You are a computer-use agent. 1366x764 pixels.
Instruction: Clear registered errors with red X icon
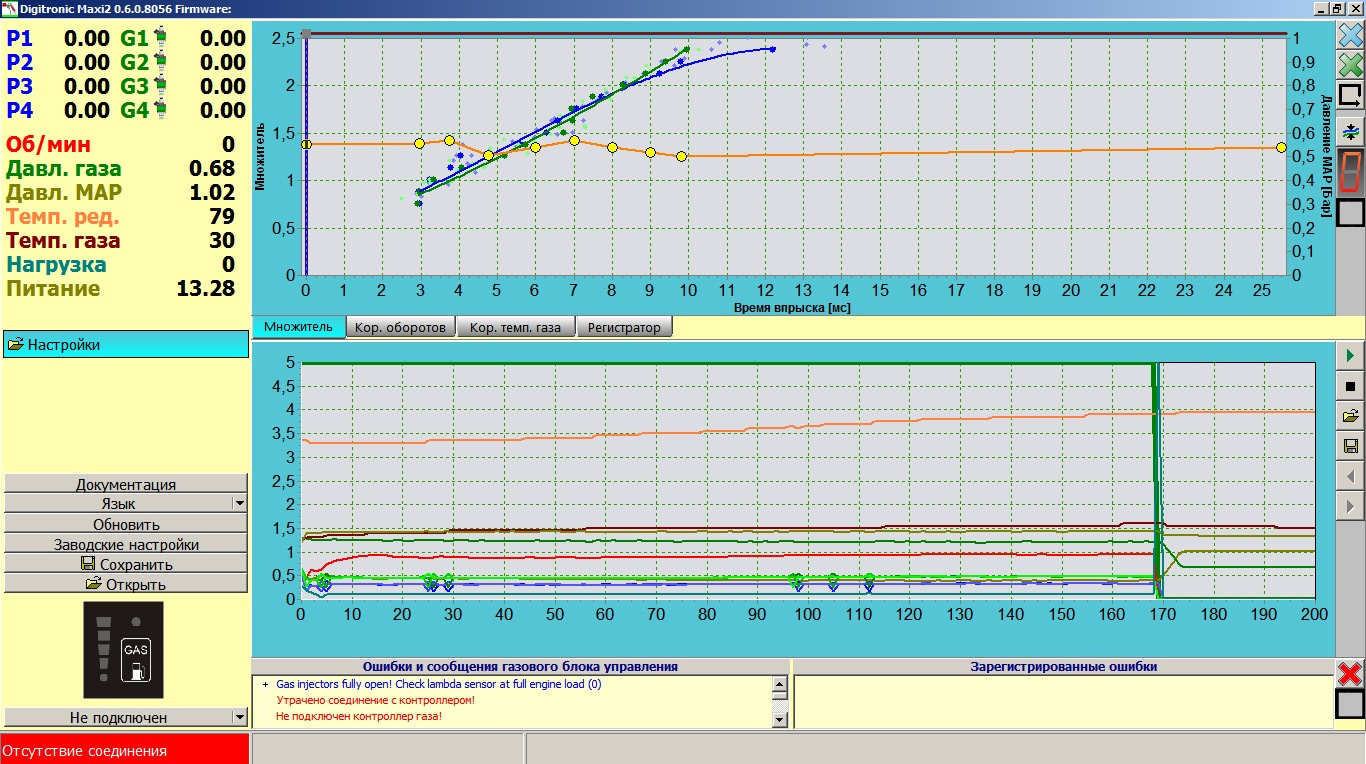tap(1350, 673)
